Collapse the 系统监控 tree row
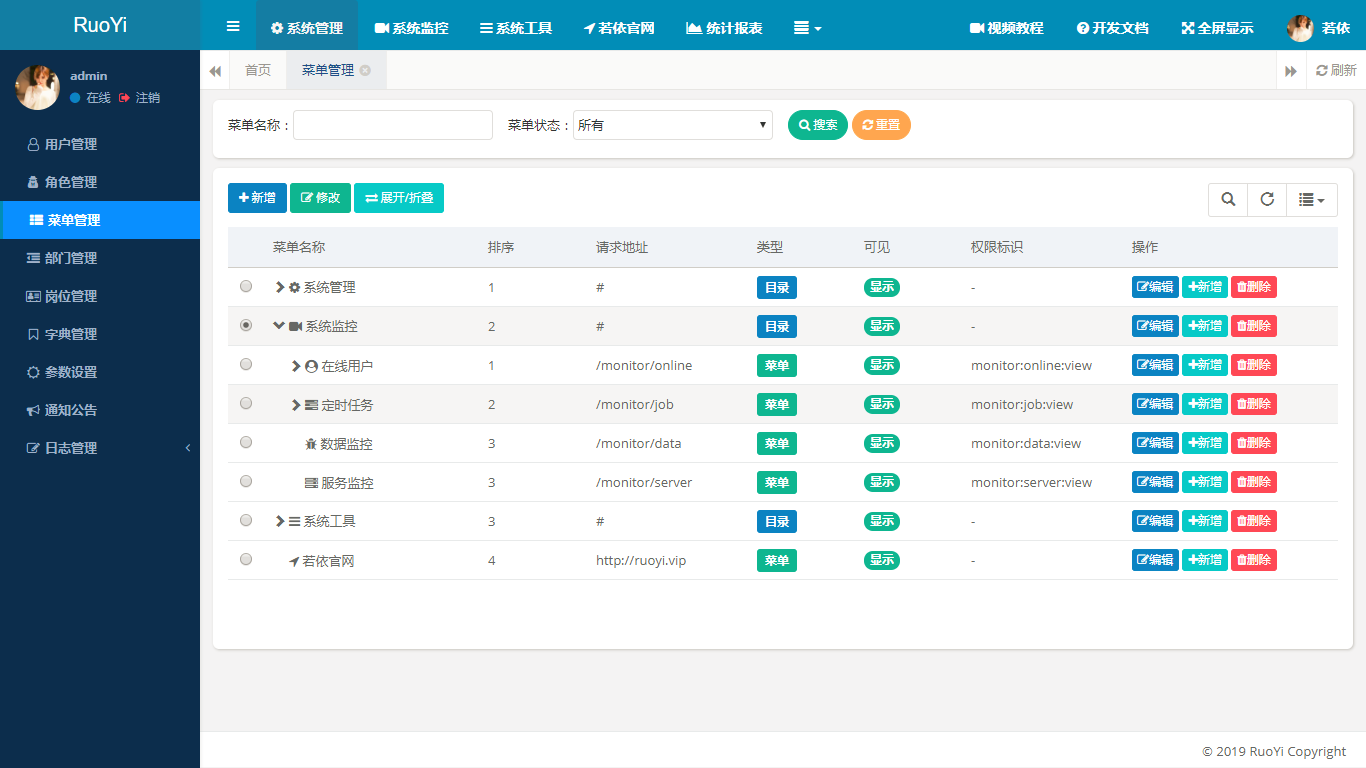1366x768 pixels. point(279,326)
